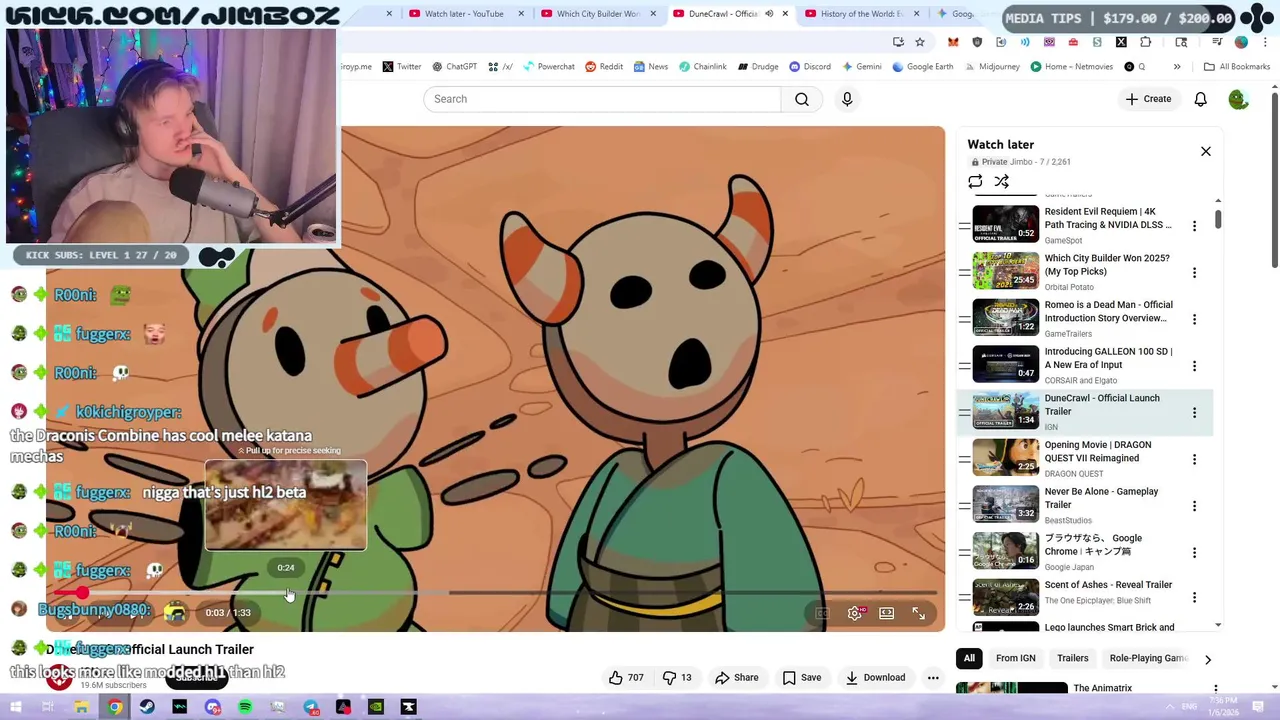Save the video to a playlist

802,677
